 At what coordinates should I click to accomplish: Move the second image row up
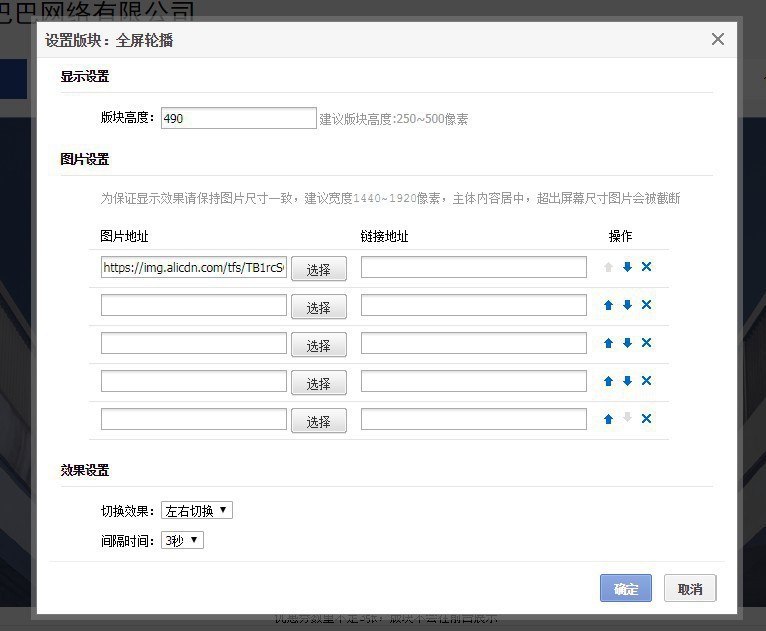(x=608, y=305)
